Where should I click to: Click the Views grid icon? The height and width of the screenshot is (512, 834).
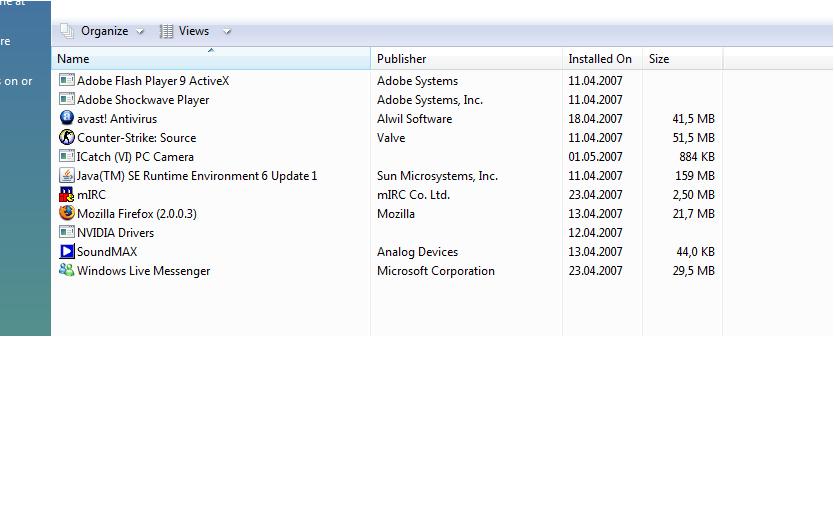coord(166,31)
